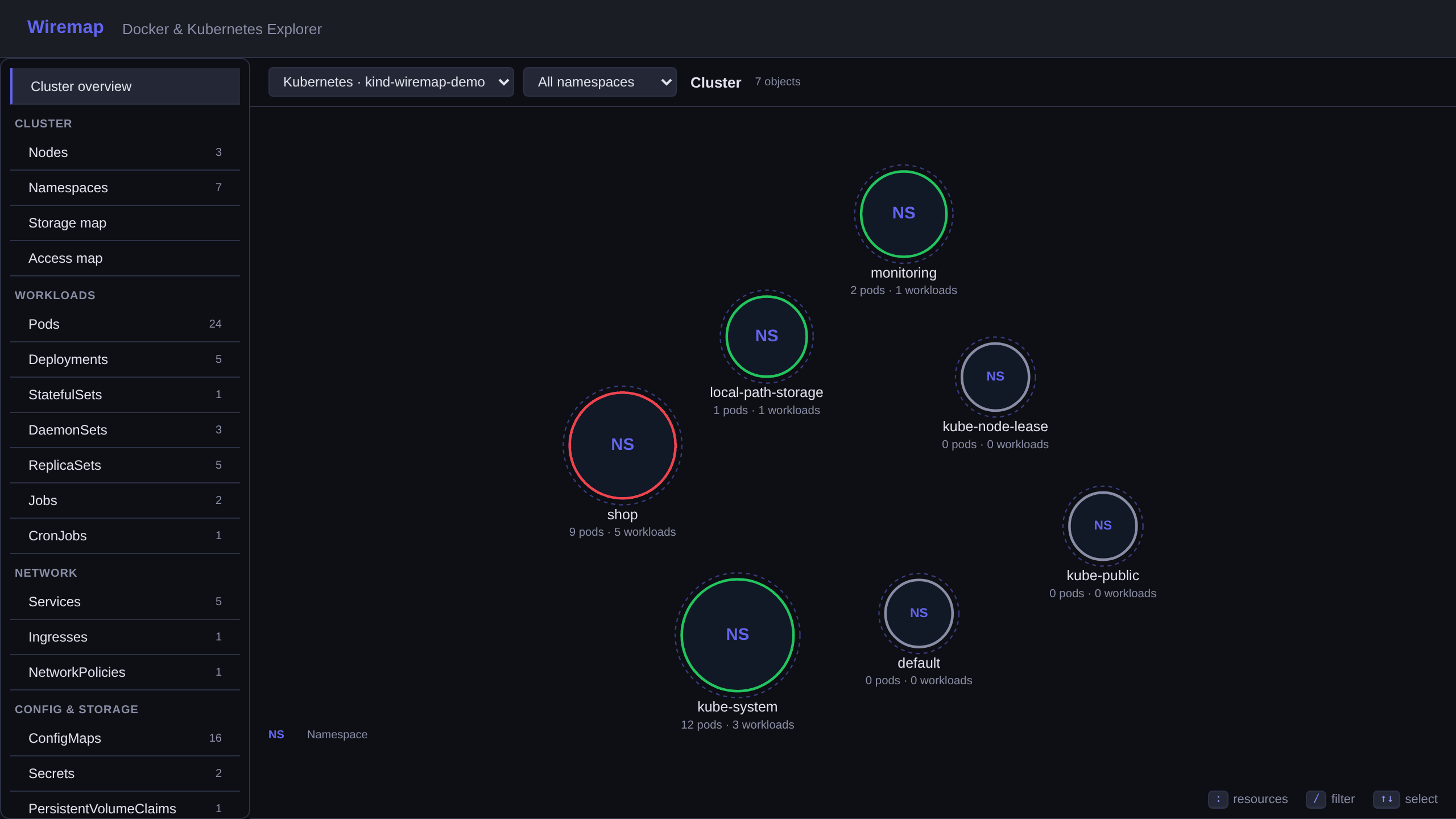This screenshot has width=1456, height=819.
Task: Click the kube-public namespace circle
Action: click(1102, 526)
